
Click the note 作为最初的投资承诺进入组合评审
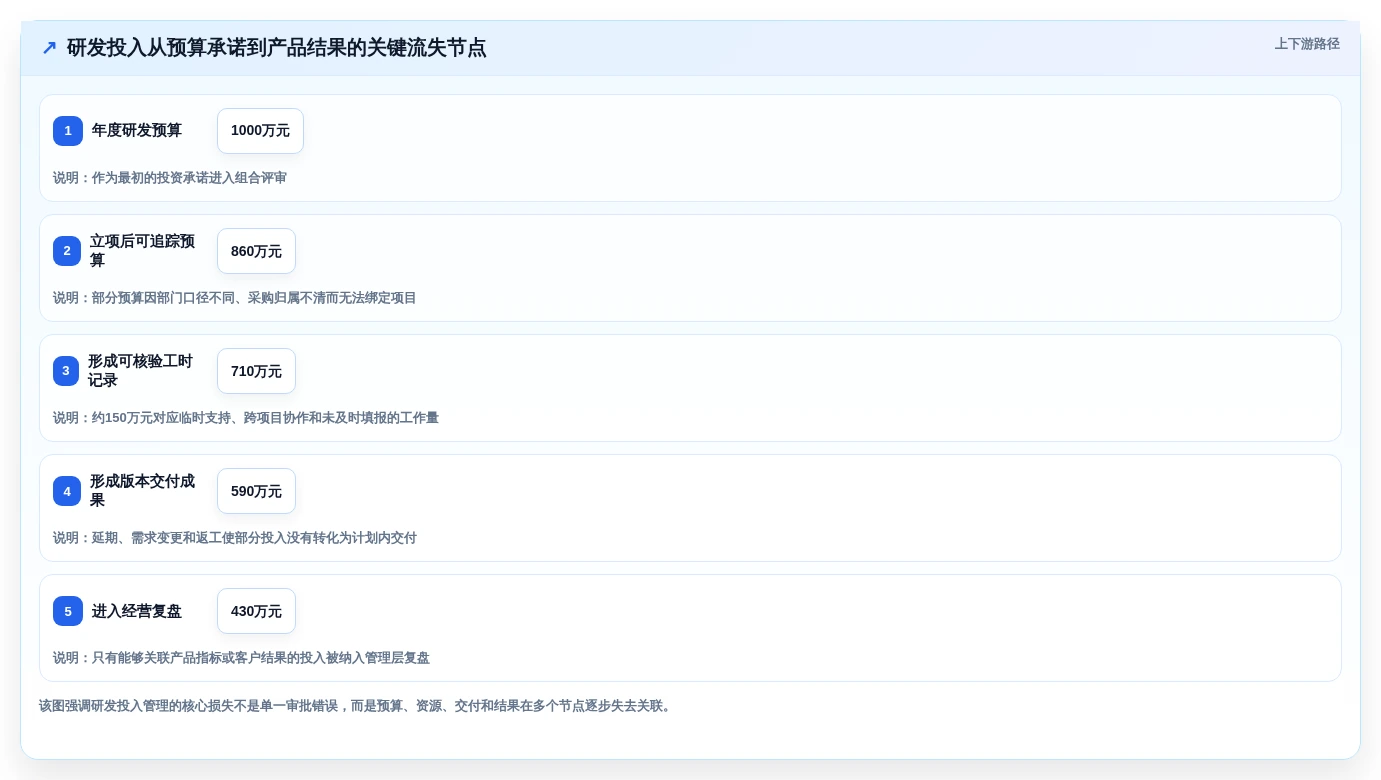[170, 178]
